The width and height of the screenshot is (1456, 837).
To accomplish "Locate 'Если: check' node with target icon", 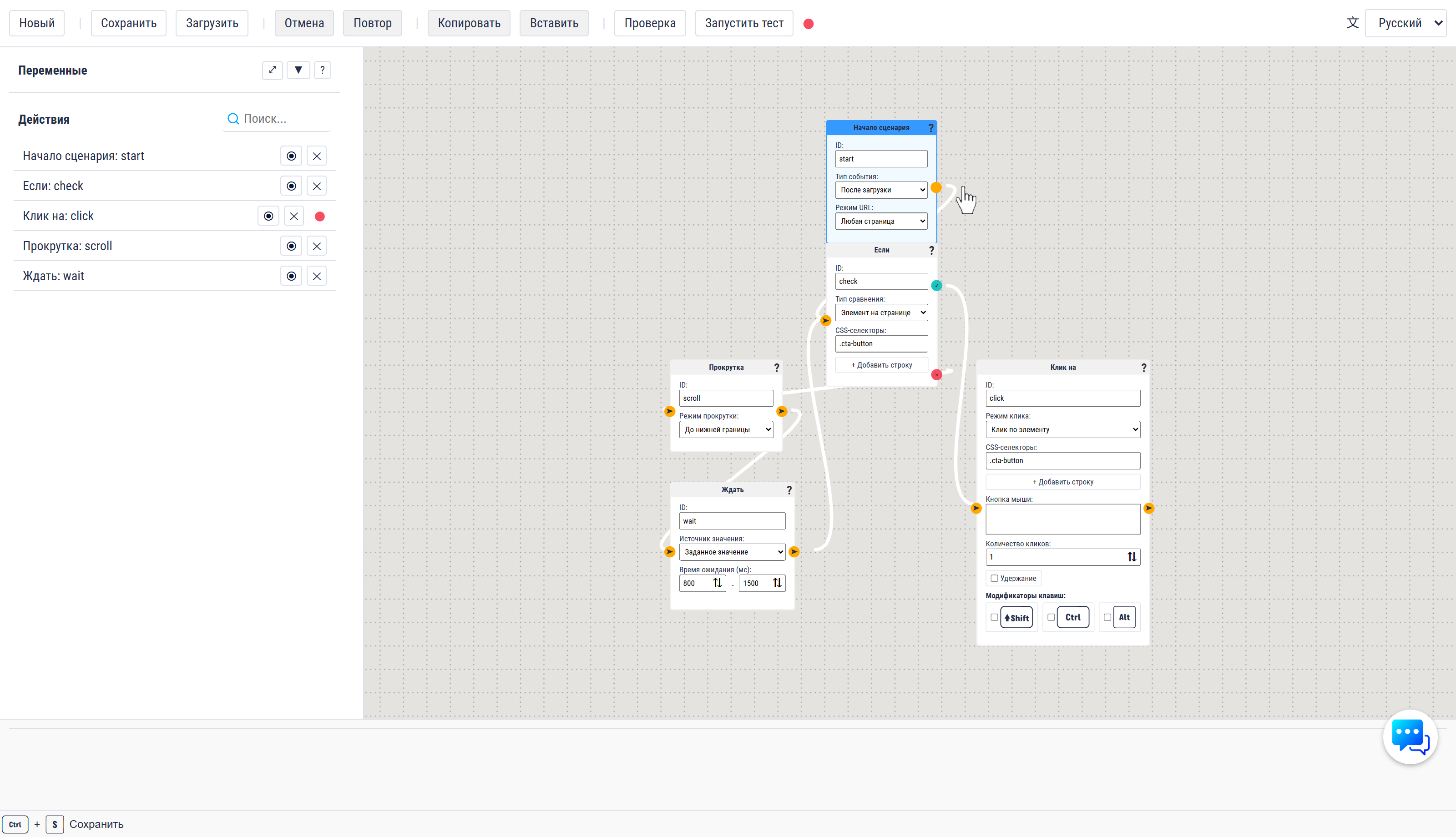I will click(292, 186).
